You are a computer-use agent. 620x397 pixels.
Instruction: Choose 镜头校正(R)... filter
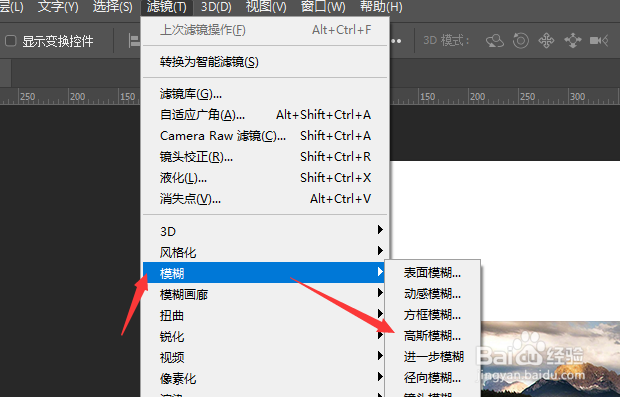point(265,157)
